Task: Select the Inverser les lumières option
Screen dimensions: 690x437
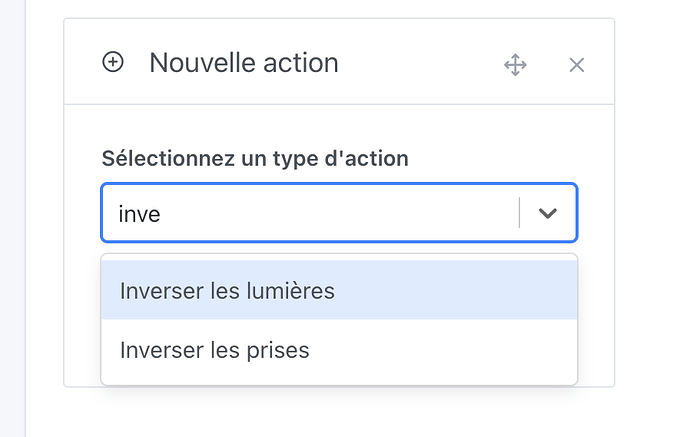Action: pos(227,291)
